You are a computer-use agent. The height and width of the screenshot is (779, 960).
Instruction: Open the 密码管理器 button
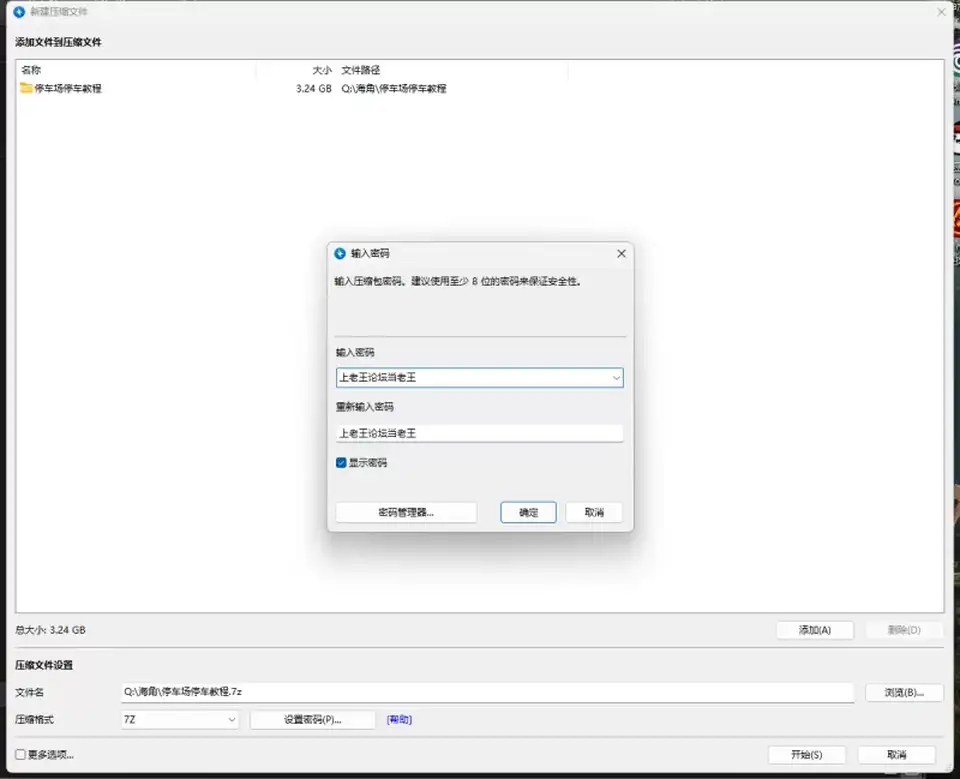(x=406, y=513)
